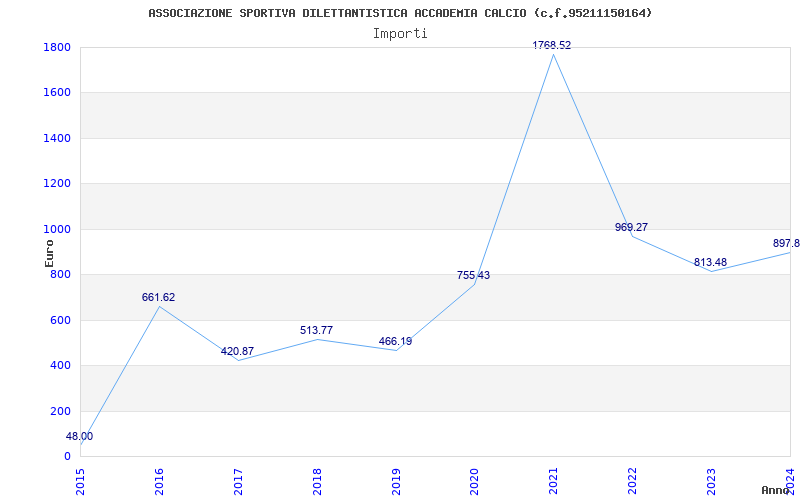This screenshot has width=800, height=500.
Task: Select the data label 661.62
Action: [158, 297]
